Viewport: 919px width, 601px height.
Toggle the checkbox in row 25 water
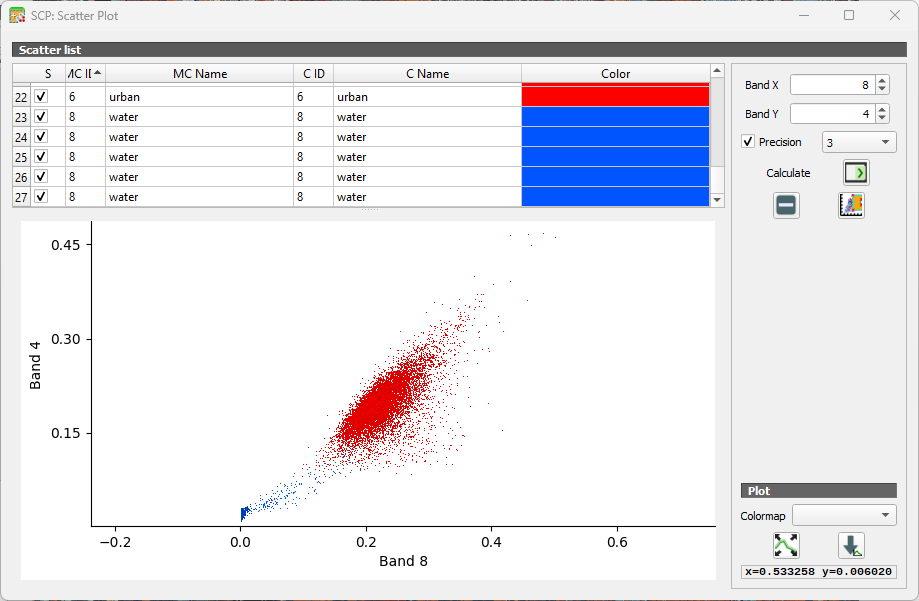pyautogui.click(x=41, y=157)
